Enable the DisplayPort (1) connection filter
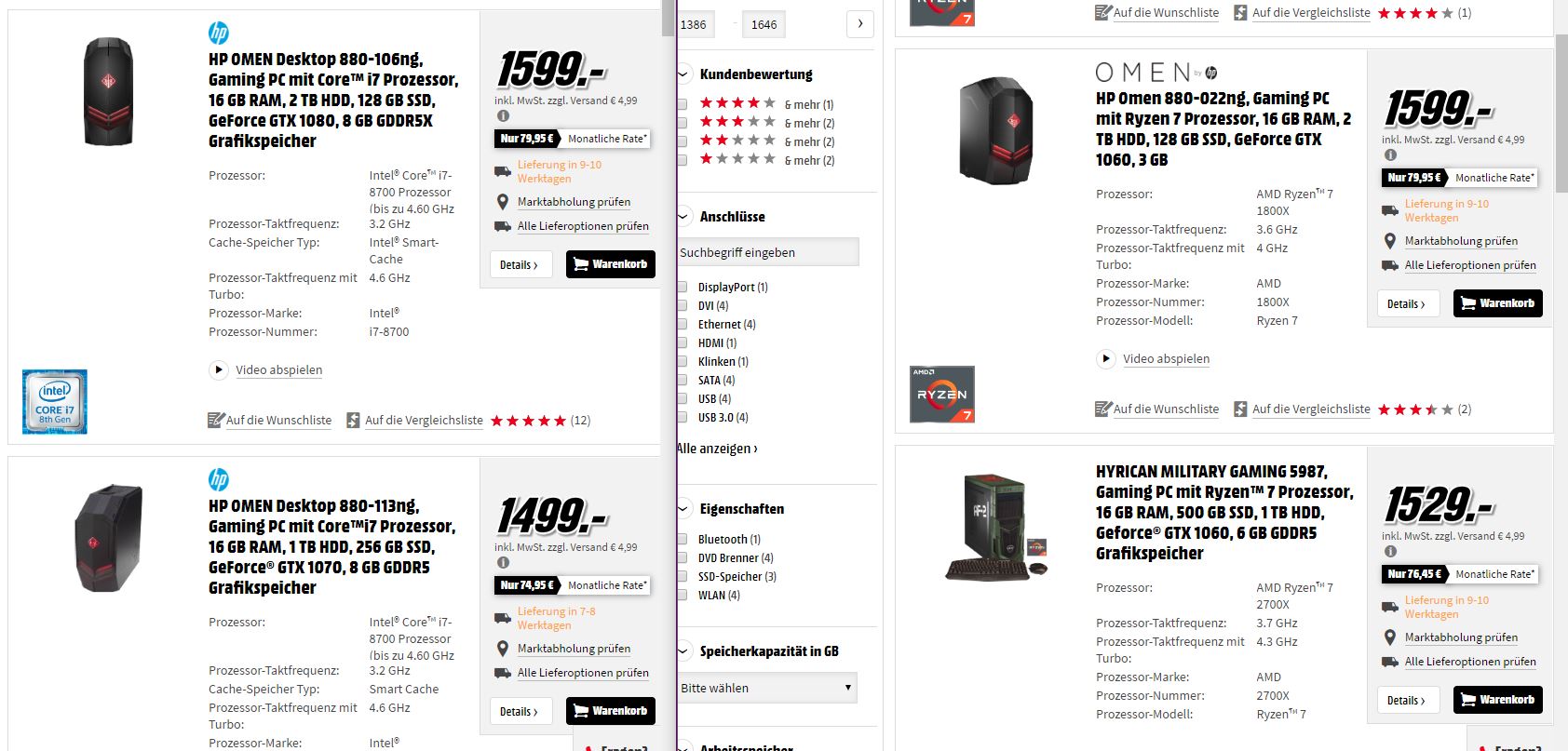The image size is (1568, 751). [x=683, y=288]
